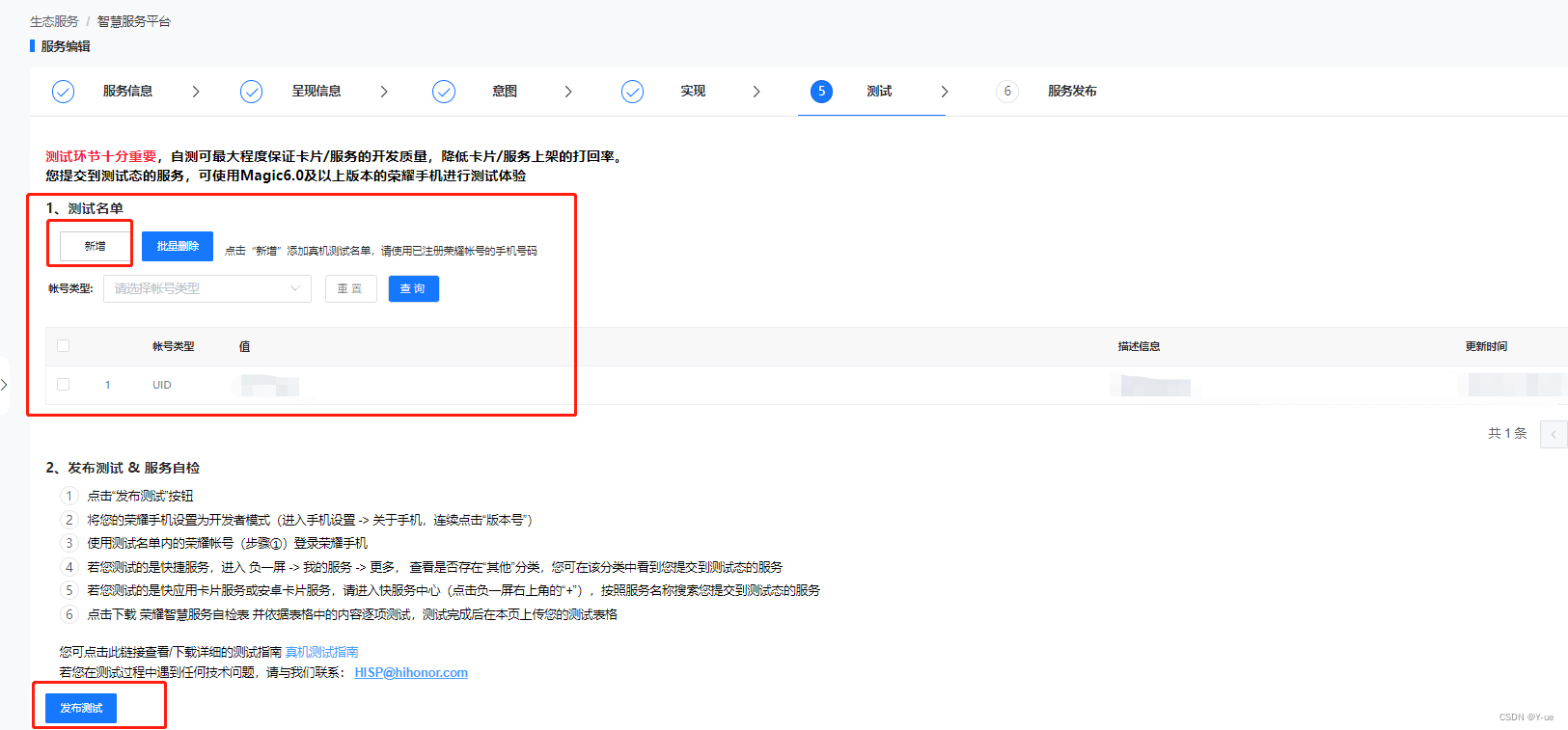Image resolution: width=1568 pixels, height=730 pixels.
Task: Open the 真机测试指南 link
Action: (x=321, y=653)
